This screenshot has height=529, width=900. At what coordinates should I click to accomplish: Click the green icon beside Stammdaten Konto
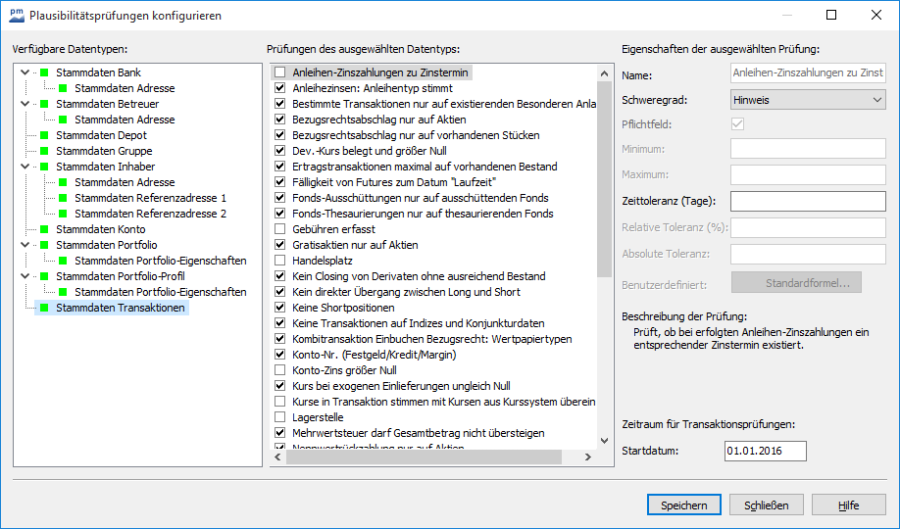44,229
